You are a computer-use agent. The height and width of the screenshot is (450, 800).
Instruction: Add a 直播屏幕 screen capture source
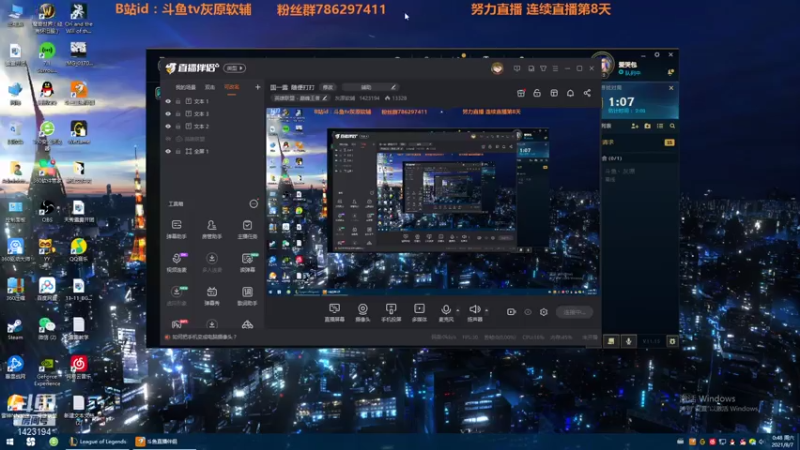click(x=334, y=312)
